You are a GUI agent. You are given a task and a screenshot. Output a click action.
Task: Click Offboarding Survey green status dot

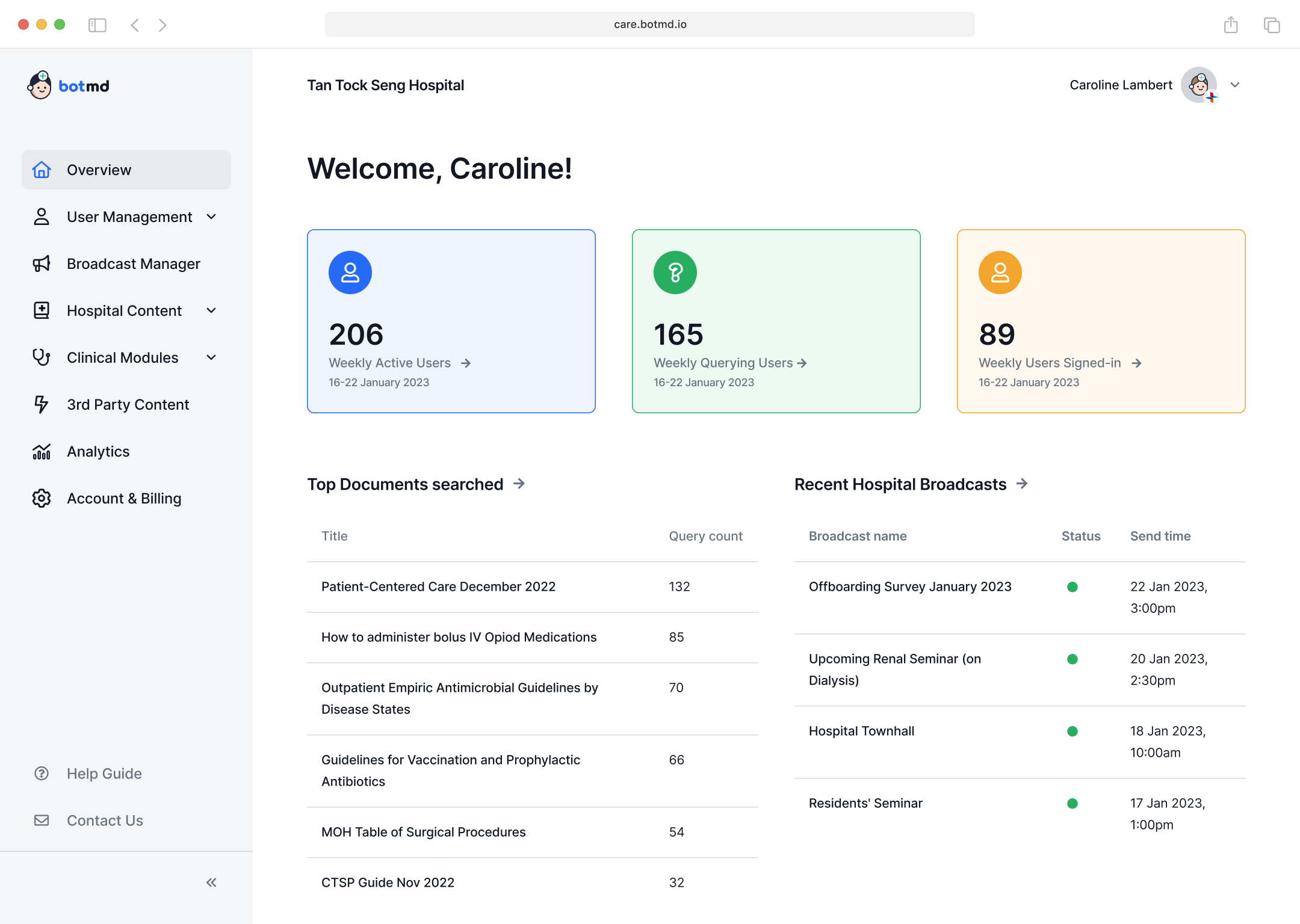pyautogui.click(x=1072, y=587)
